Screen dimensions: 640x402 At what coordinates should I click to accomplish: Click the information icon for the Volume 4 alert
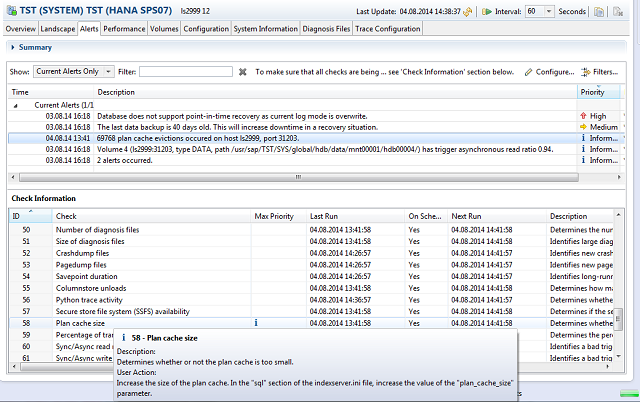tap(583, 149)
